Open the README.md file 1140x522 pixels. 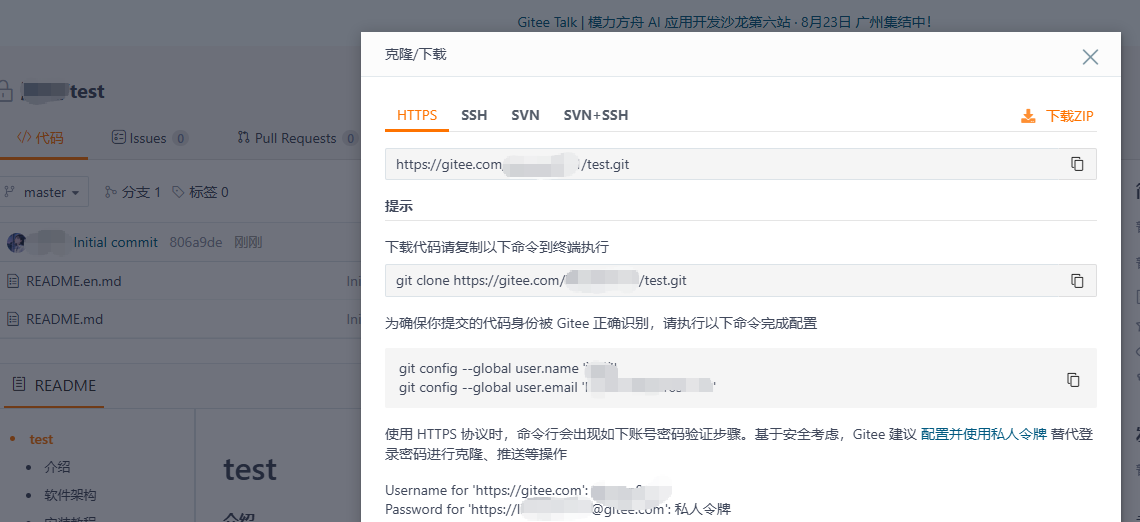coord(64,318)
